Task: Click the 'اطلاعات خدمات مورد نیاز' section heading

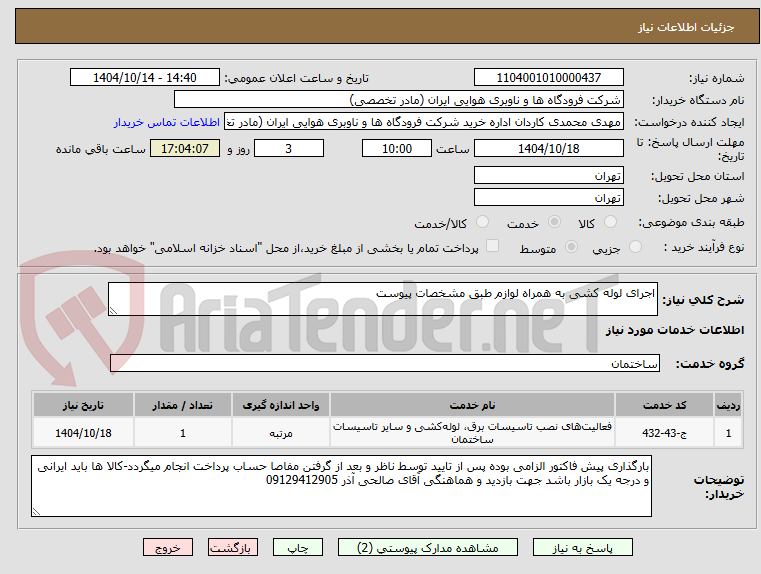Action: pyautogui.click(x=675, y=330)
